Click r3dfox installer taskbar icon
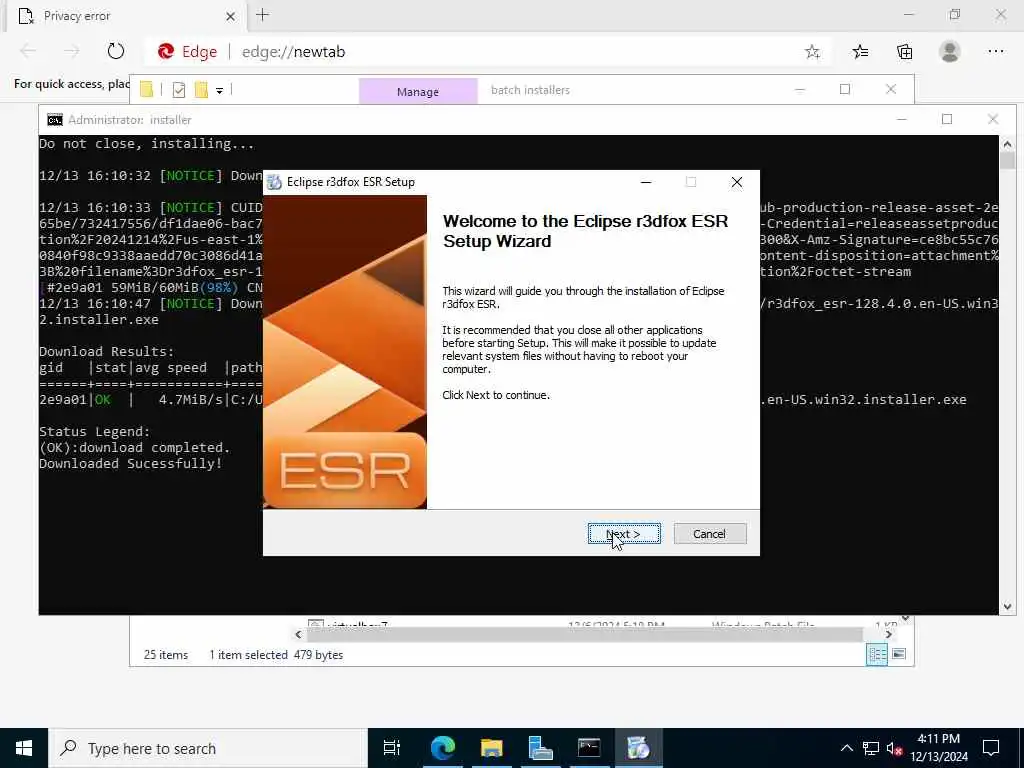This screenshot has width=1024, height=768. pyautogui.click(x=638, y=748)
